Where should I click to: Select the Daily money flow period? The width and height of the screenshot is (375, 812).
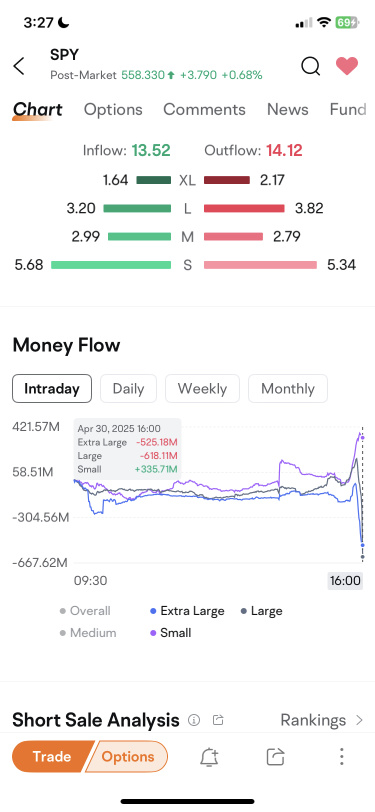pos(128,388)
